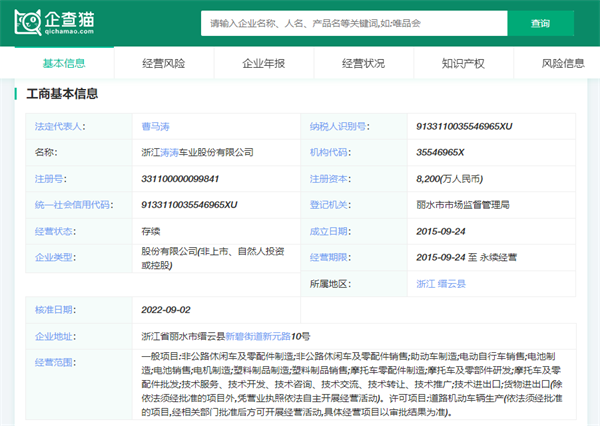Click the 注册资本 label
This screenshot has height=426, width=600.
coord(330,179)
